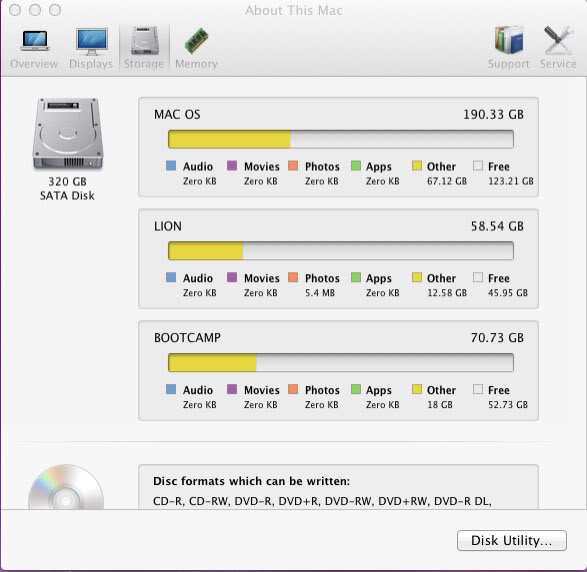Click the BOOTCAMP volume name
This screenshot has height=572, width=587.
click(x=187, y=338)
